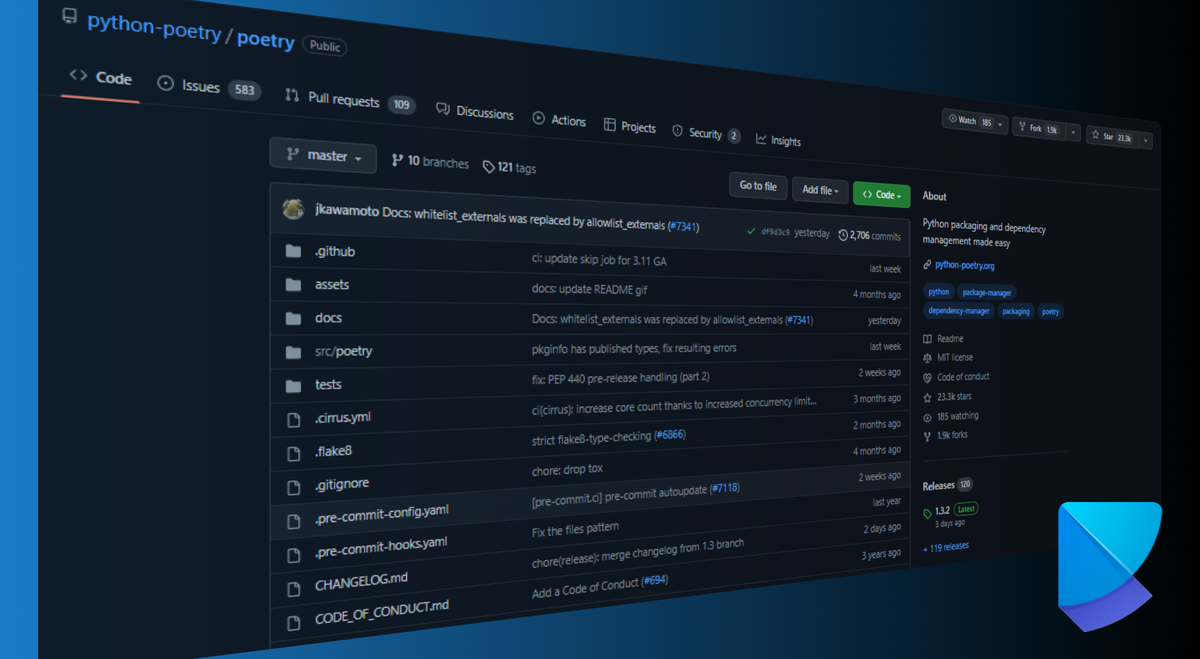Open the poetry repository name link
The image size is (1200, 659).
[x=266, y=40]
